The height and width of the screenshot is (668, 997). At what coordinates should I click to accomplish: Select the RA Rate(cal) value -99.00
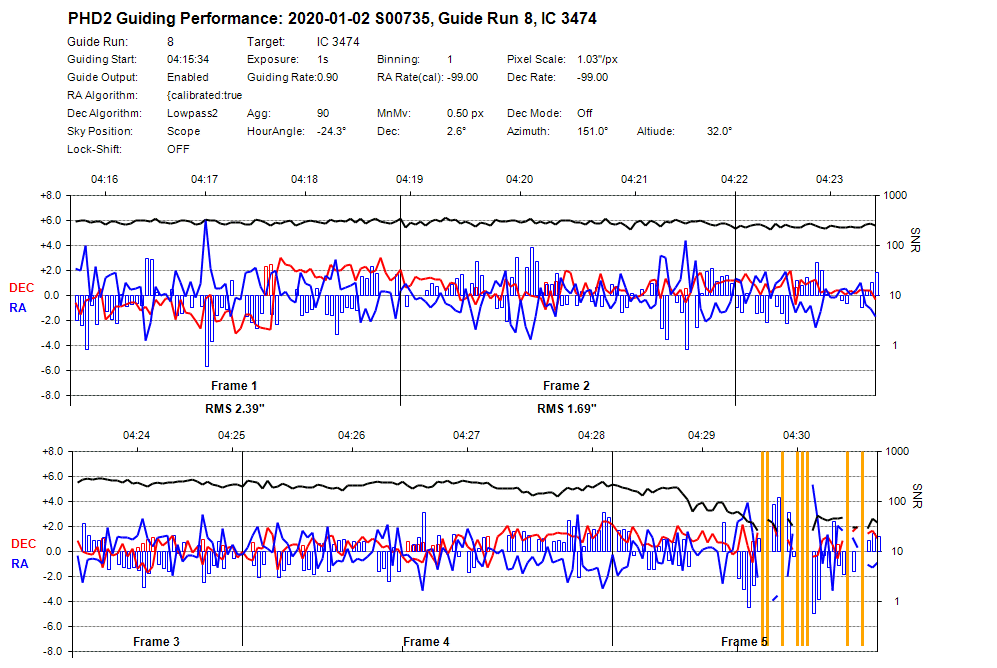462,77
